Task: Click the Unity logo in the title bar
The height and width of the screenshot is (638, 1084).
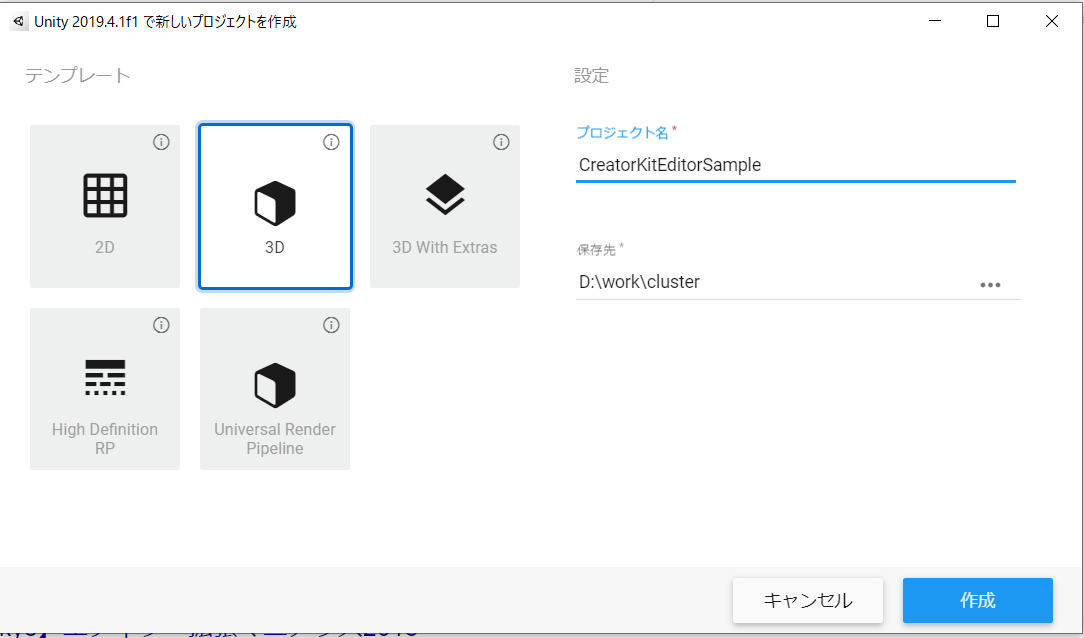Action: point(19,21)
